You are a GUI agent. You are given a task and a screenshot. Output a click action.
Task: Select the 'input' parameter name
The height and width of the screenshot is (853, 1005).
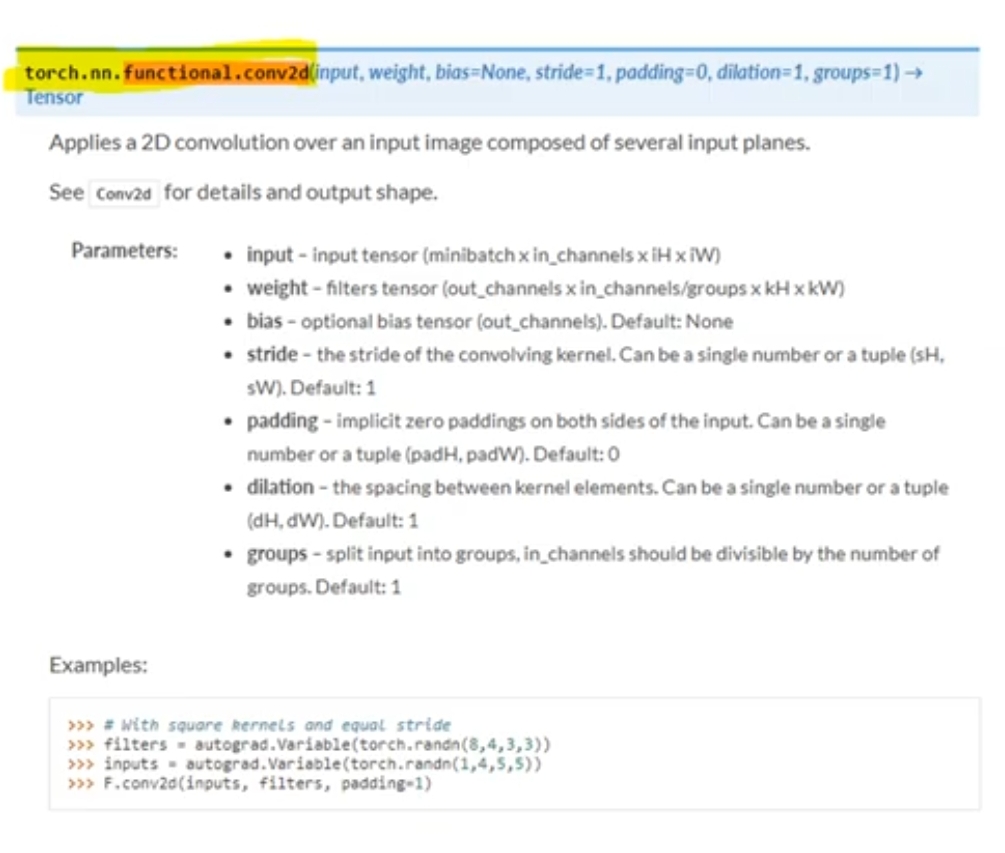click(270, 255)
